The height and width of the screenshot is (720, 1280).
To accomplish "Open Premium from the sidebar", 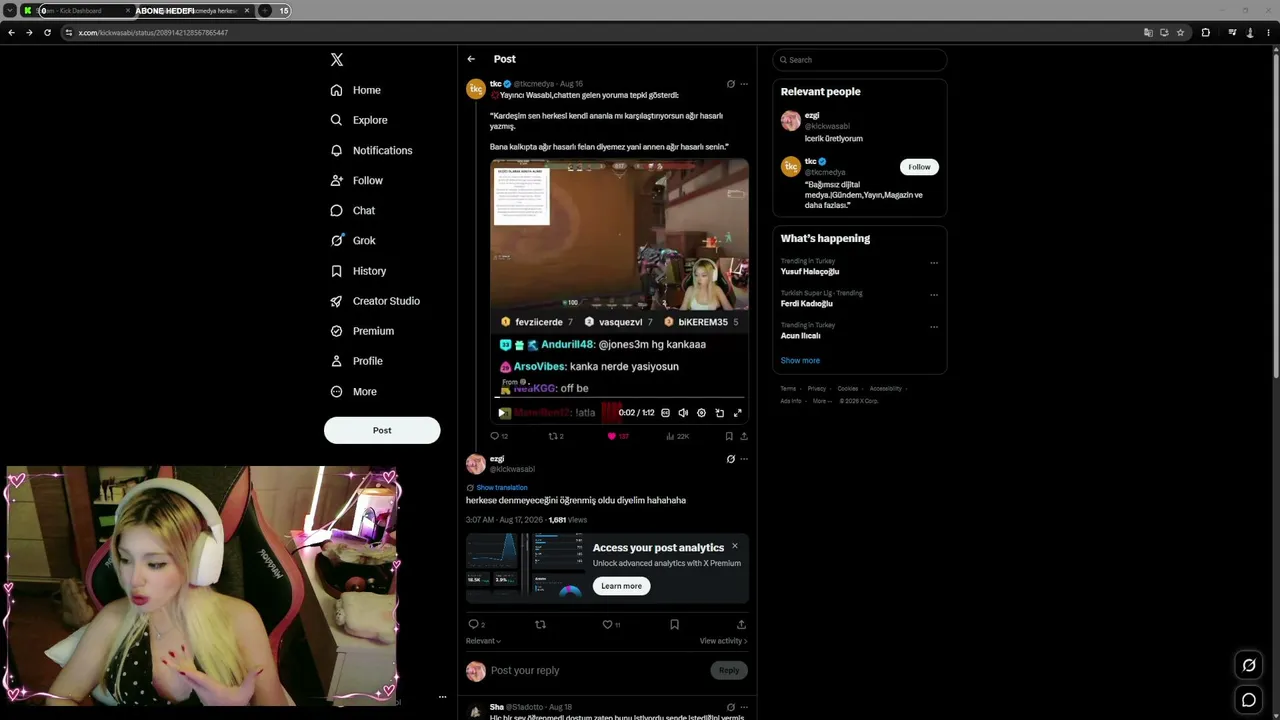I will [362, 331].
